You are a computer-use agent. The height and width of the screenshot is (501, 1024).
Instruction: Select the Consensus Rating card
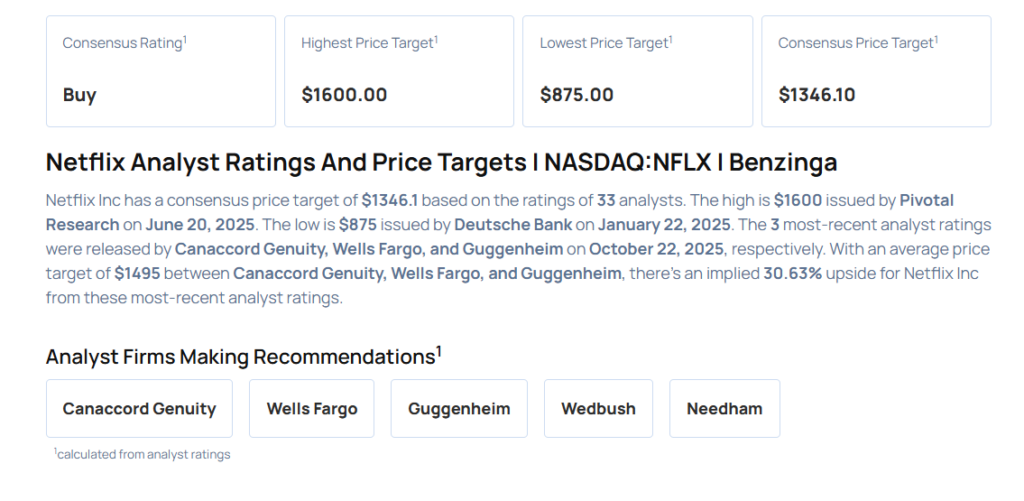point(161,71)
